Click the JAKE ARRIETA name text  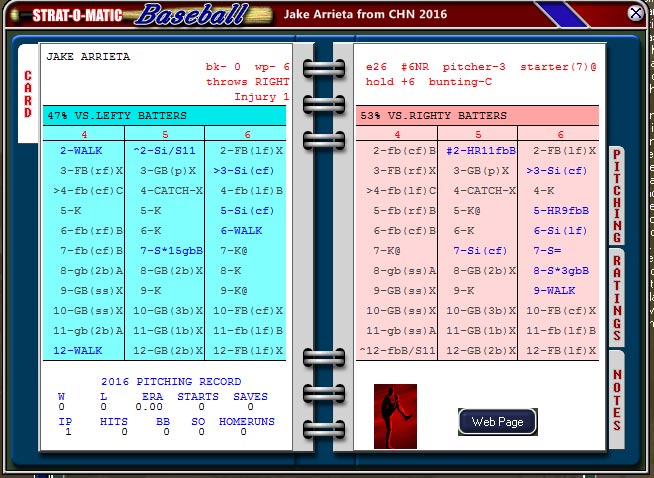(x=88, y=57)
